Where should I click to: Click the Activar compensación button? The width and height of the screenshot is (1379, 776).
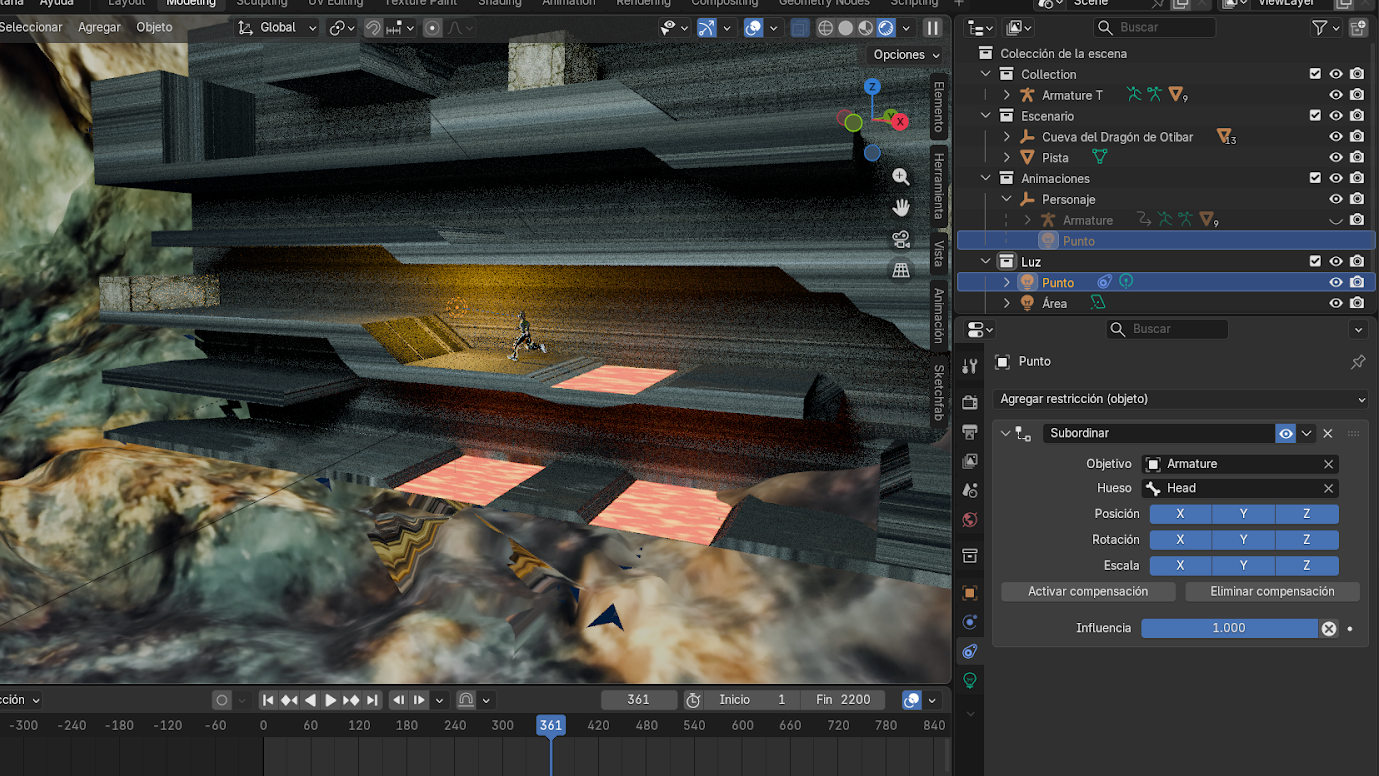coord(1088,592)
